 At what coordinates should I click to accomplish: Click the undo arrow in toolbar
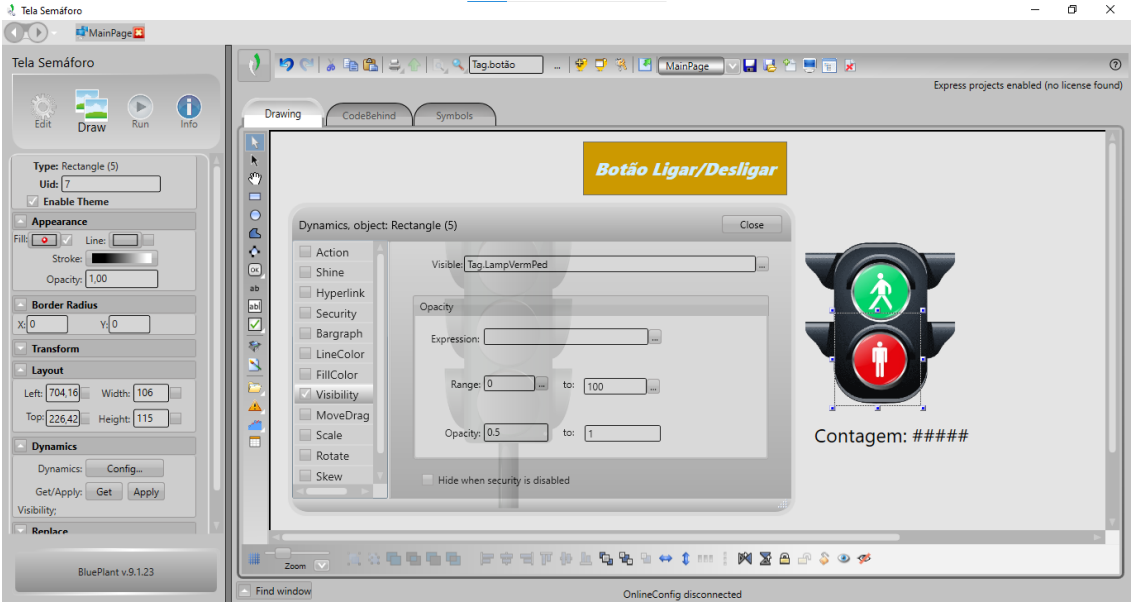click(x=286, y=65)
